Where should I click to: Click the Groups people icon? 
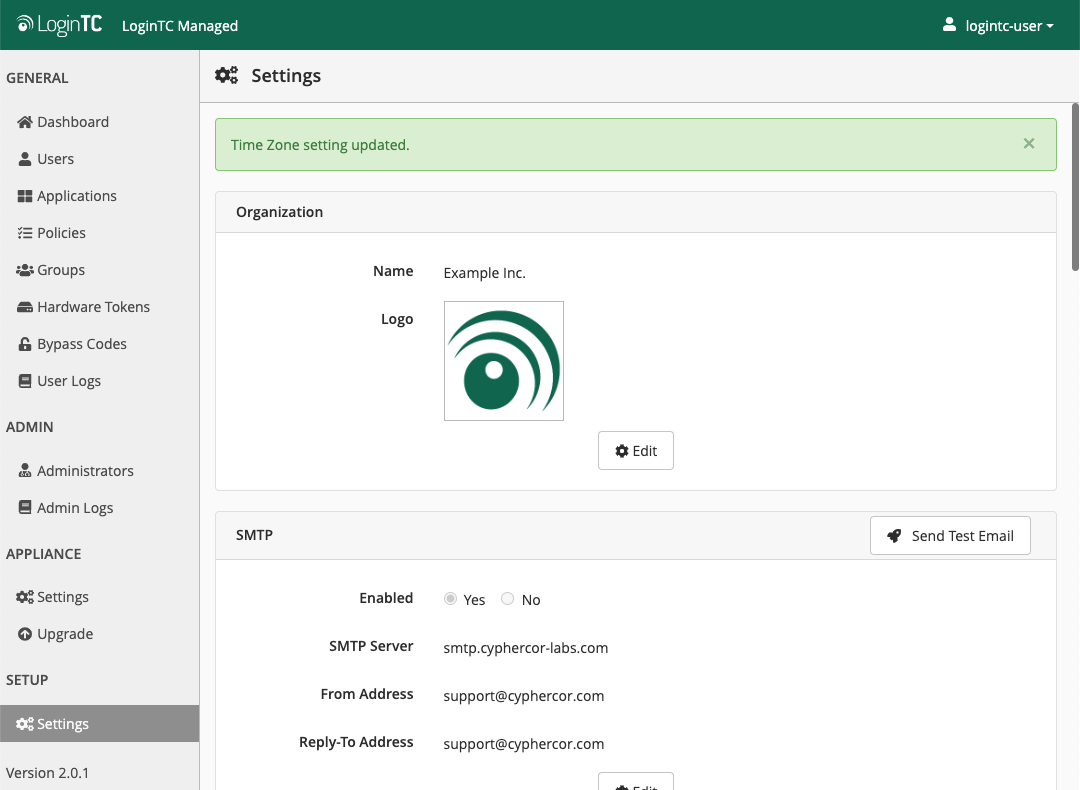click(25, 270)
